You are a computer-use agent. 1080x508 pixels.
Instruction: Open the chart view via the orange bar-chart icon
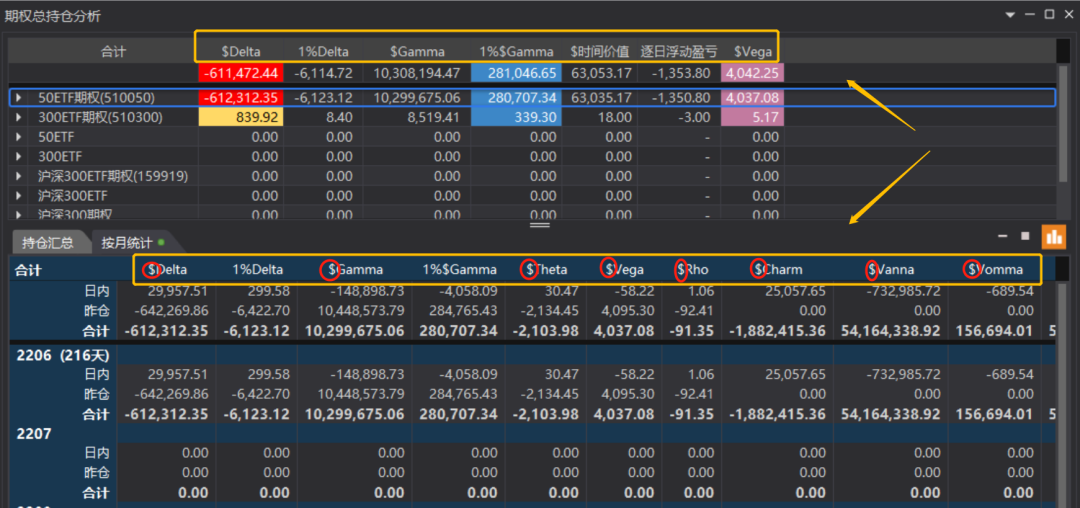coord(1054,237)
